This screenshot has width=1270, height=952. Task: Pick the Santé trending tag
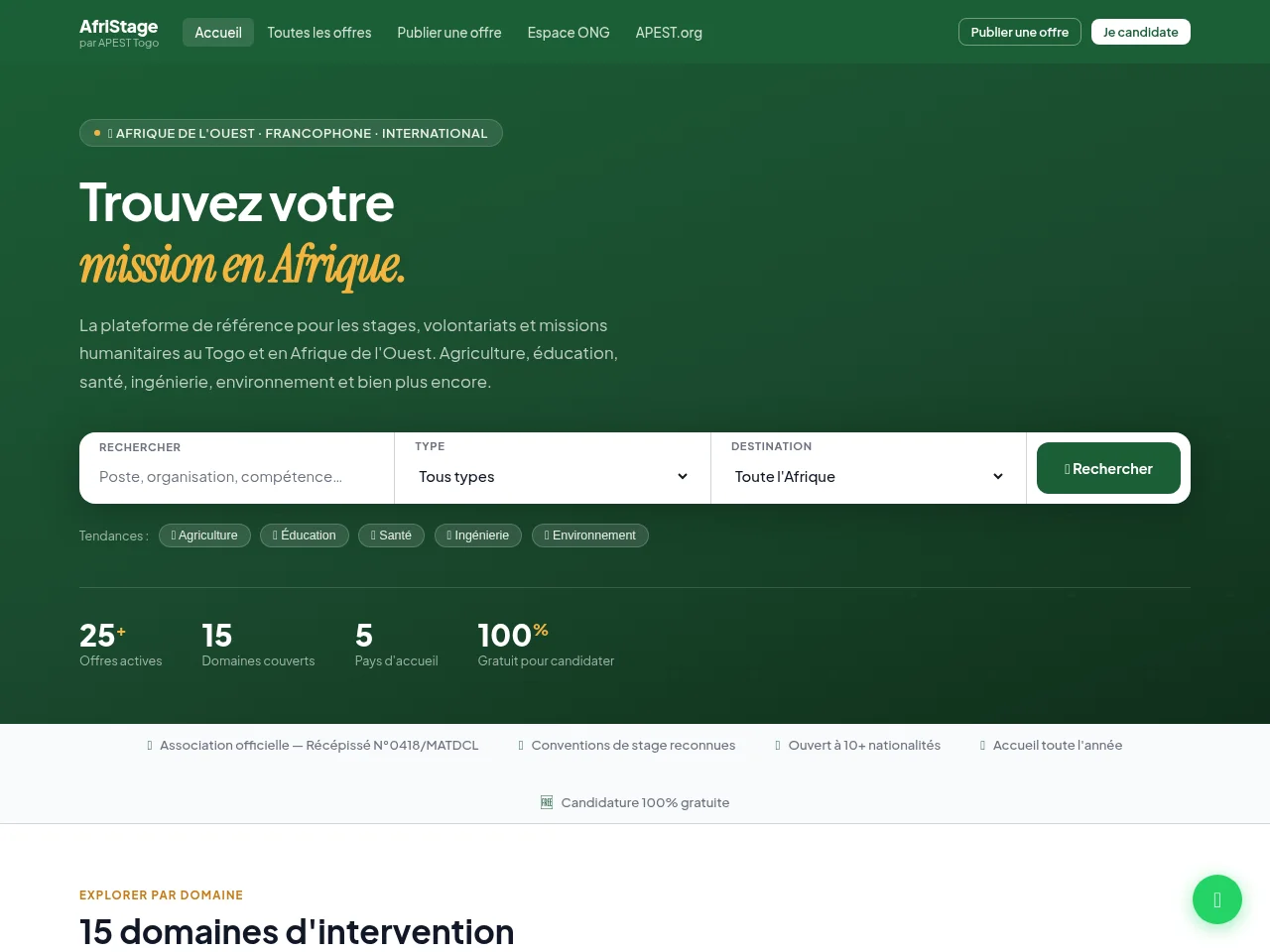coord(391,535)
